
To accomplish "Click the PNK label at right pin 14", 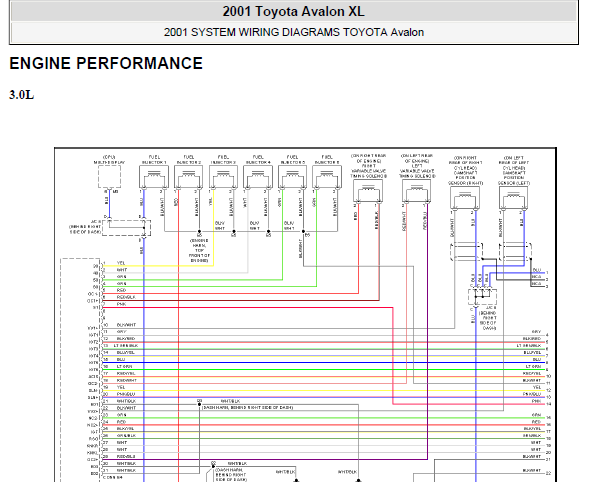I will click(536, 401).
